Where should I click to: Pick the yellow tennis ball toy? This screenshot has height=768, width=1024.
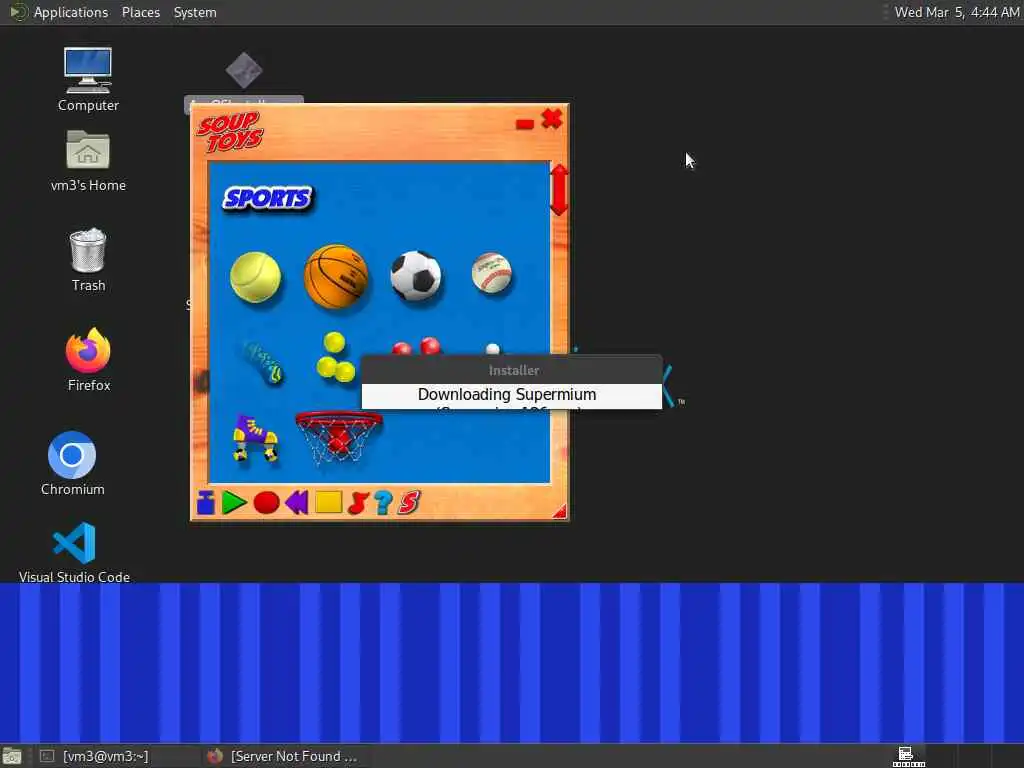(x=255, y=278)
